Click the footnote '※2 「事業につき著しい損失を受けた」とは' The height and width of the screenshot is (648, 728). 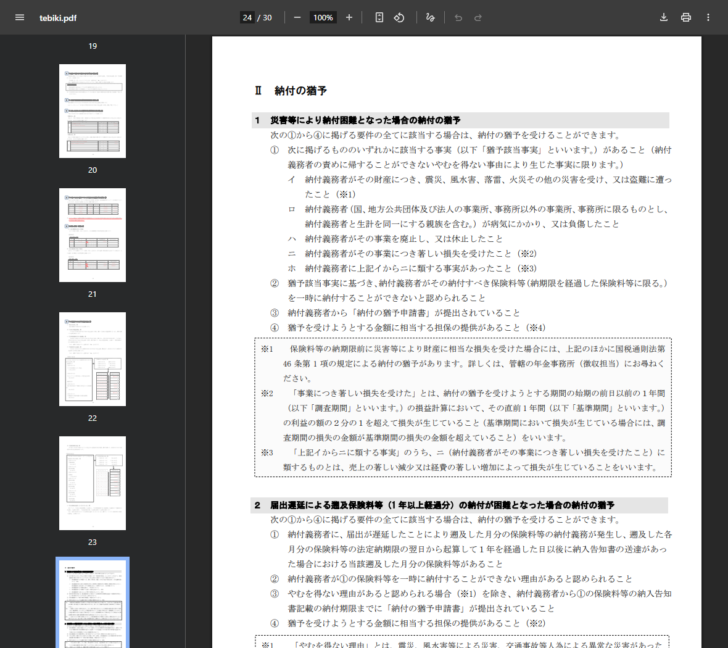[463, 415]
